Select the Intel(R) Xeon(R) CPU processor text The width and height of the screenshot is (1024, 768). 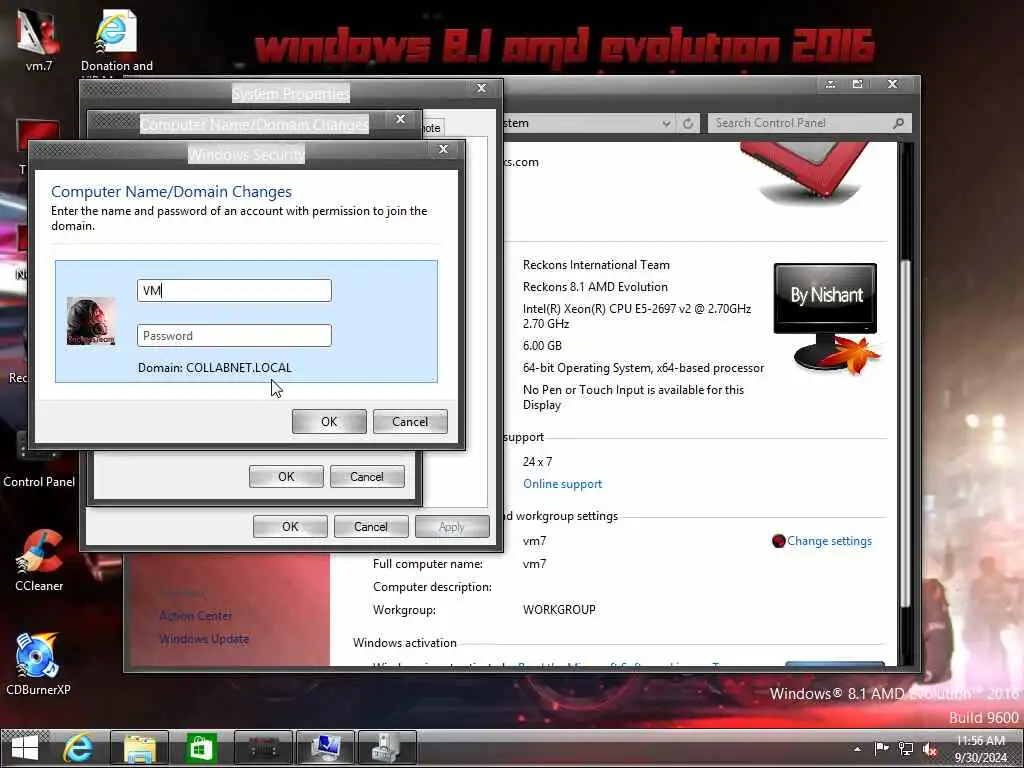[x=637, y=316]
